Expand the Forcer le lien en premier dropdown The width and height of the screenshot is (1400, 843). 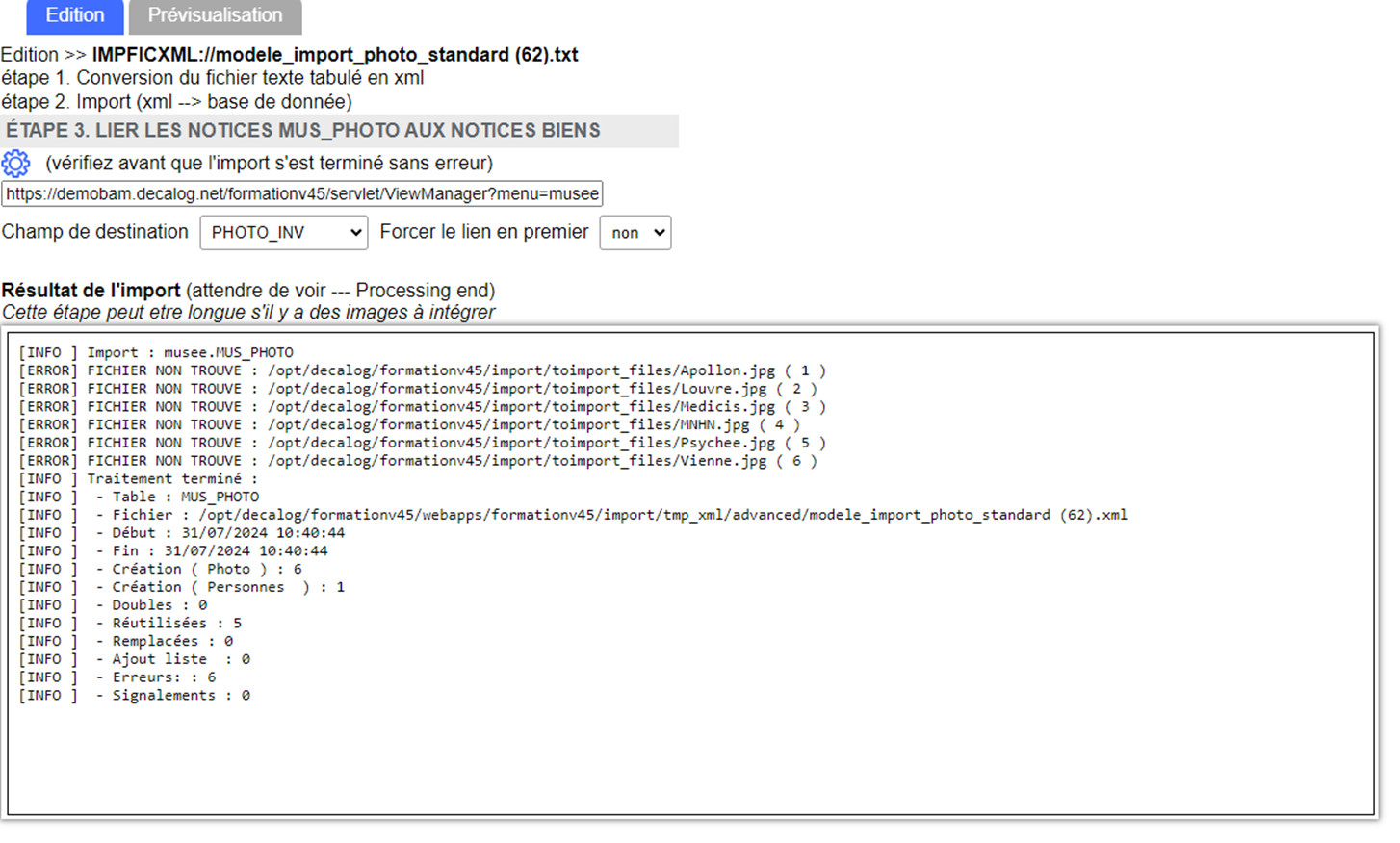click(635, 233)
